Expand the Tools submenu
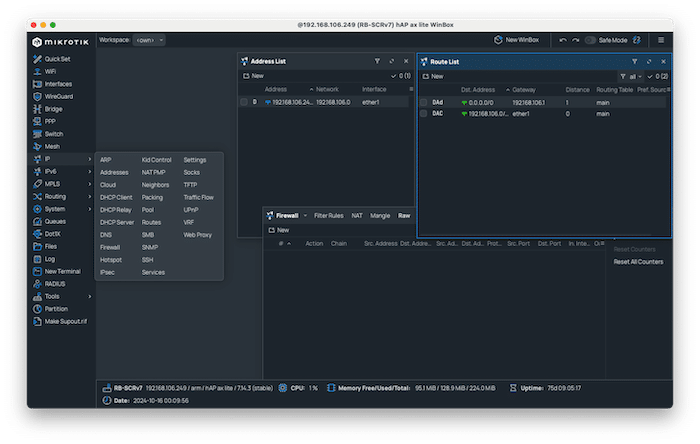The height and width of the screenshot is (444, 700). click(x=89, y=296)
